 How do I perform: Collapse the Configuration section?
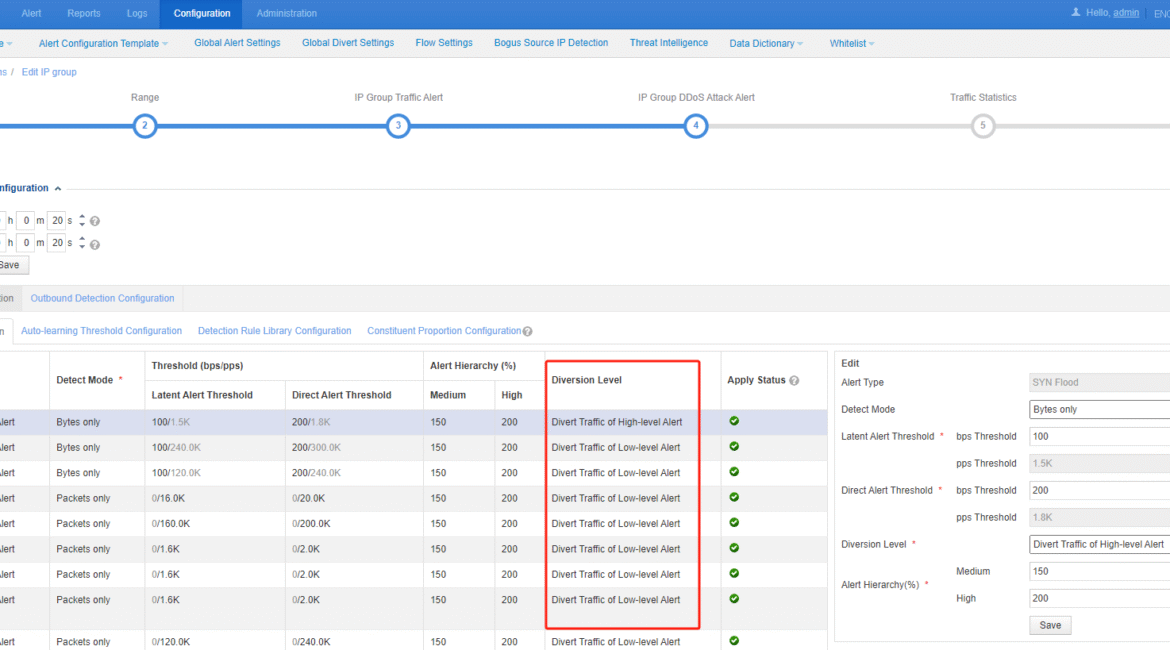point(57,187)
